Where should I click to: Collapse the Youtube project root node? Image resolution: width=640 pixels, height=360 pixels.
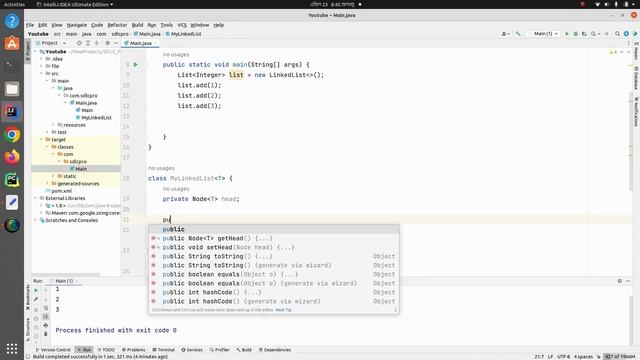36,52
